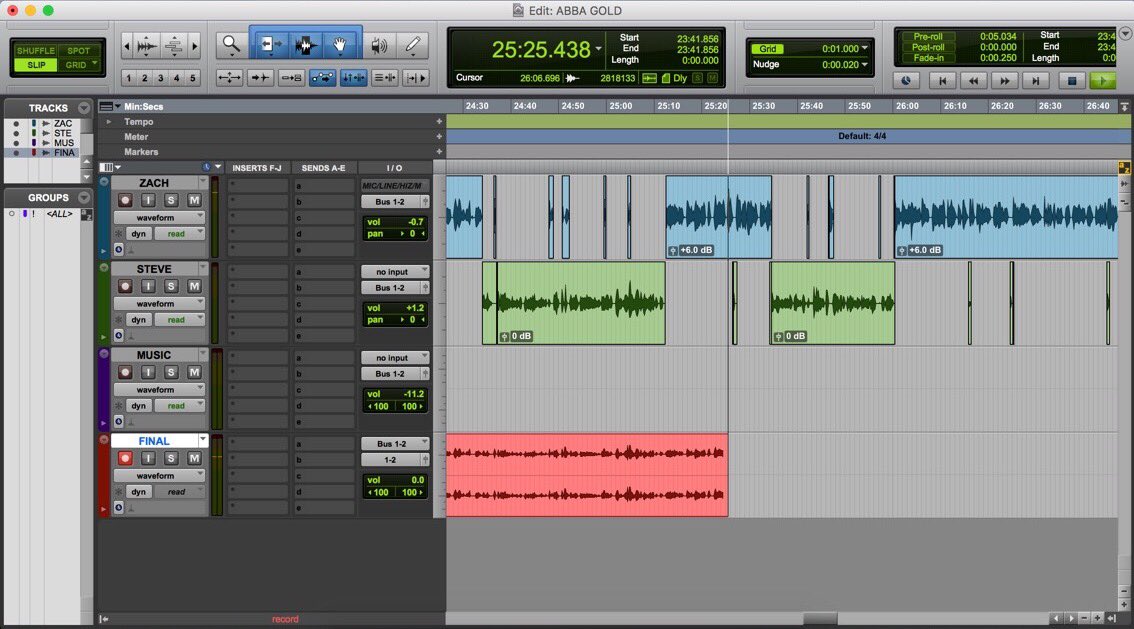Toggle Automation Follows Edit button
This screenshot has width=1134, height=629.
point(323,78)
